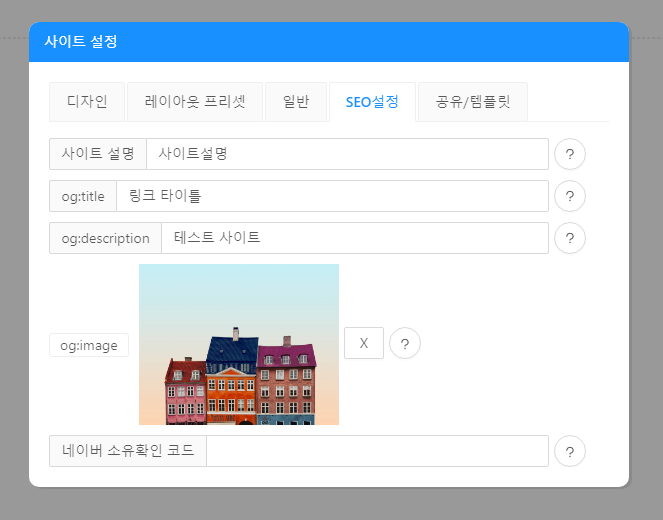Viewport: 663px width, 520px height.
Task: Click the SEO설정 tab
Action: pos(372,102)
